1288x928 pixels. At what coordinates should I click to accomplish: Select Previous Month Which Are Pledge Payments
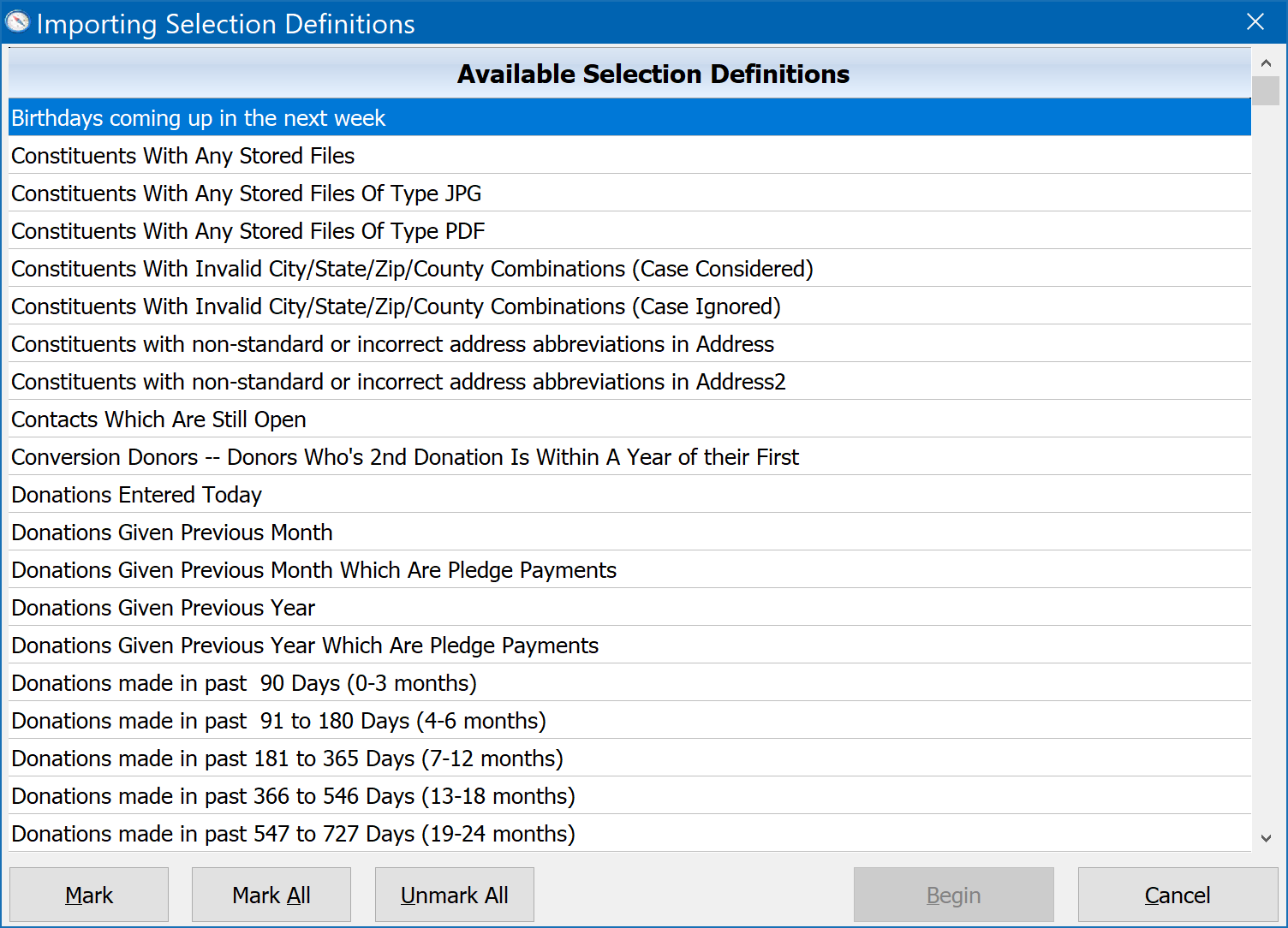[630, 569]
